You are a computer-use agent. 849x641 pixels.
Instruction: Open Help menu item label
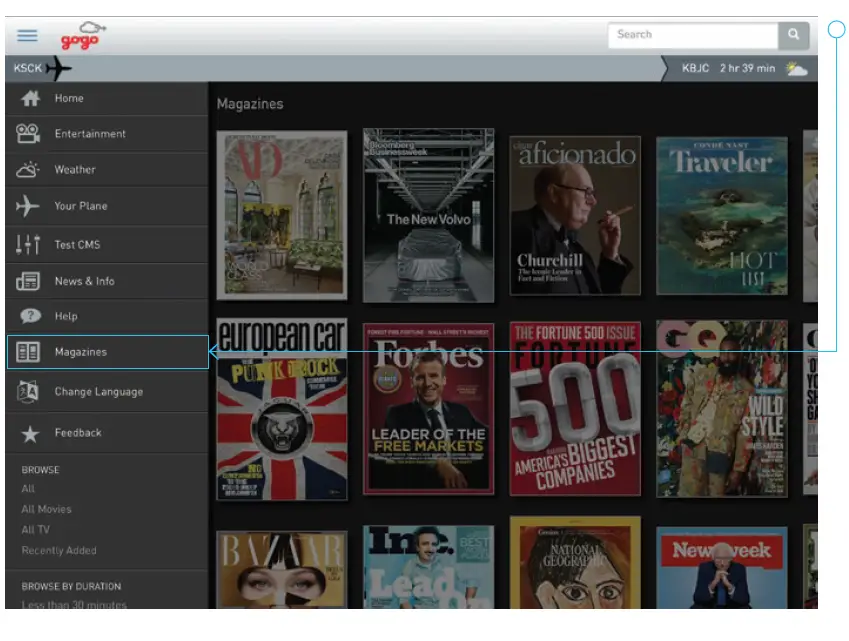66,316
